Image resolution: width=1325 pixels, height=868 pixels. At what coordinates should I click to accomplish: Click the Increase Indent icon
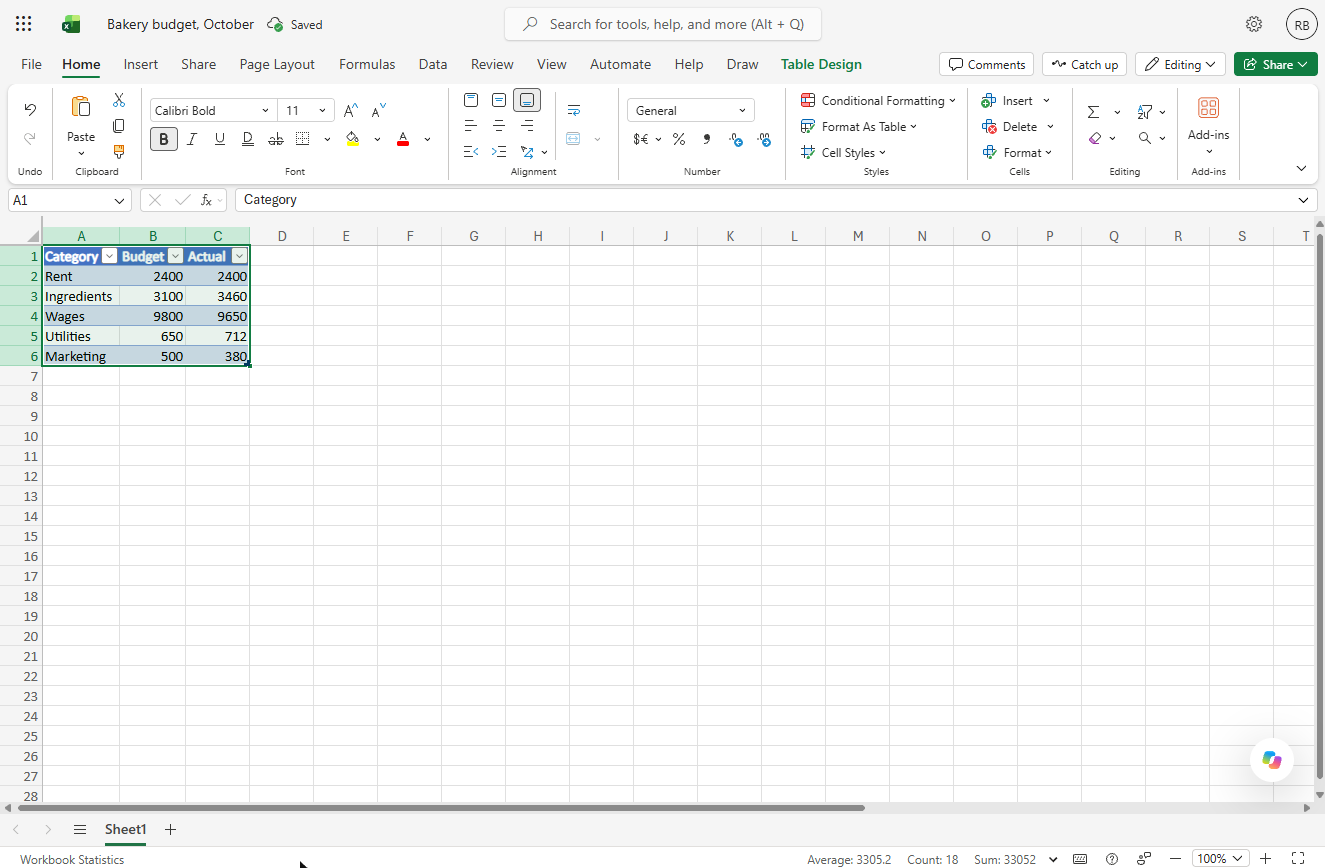point(499,152)
